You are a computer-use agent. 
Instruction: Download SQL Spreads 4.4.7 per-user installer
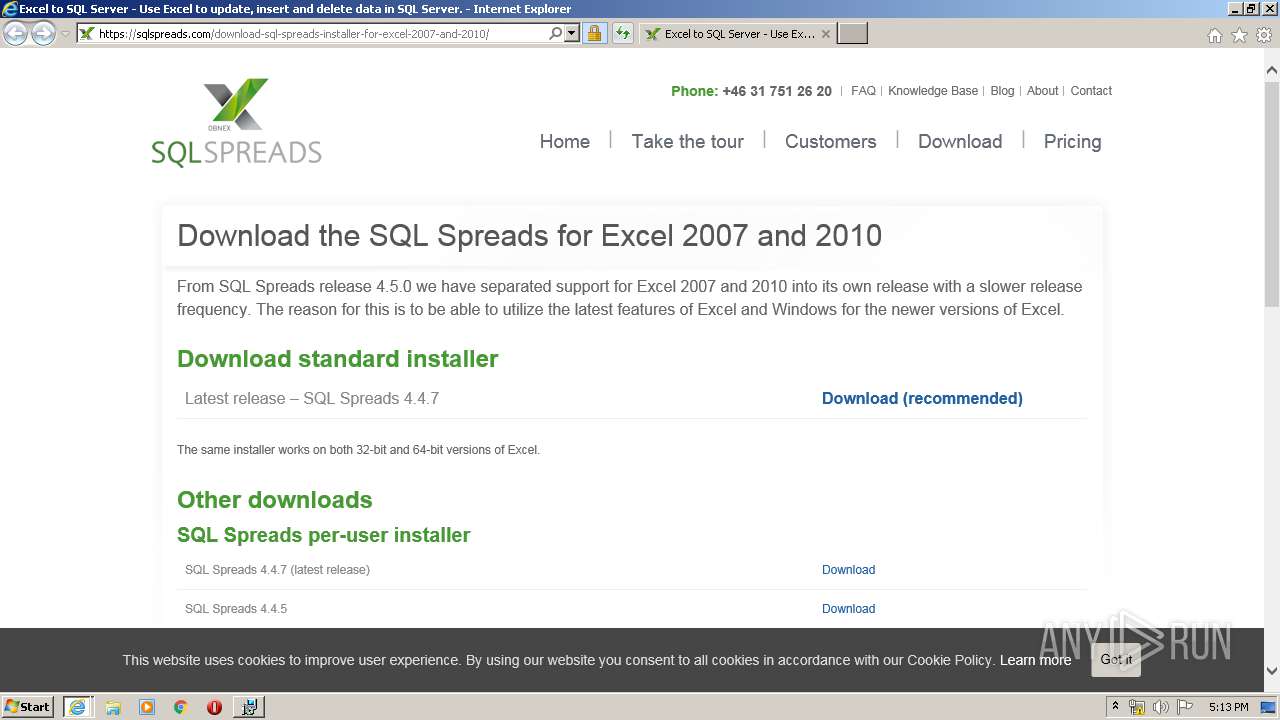coord(848,570)
